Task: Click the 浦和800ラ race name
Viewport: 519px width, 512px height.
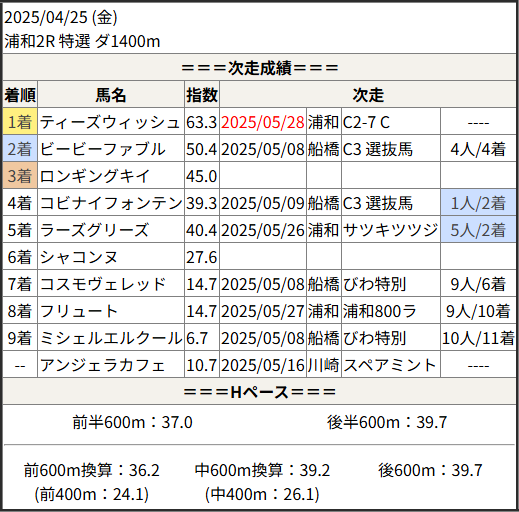Action: 380,311
